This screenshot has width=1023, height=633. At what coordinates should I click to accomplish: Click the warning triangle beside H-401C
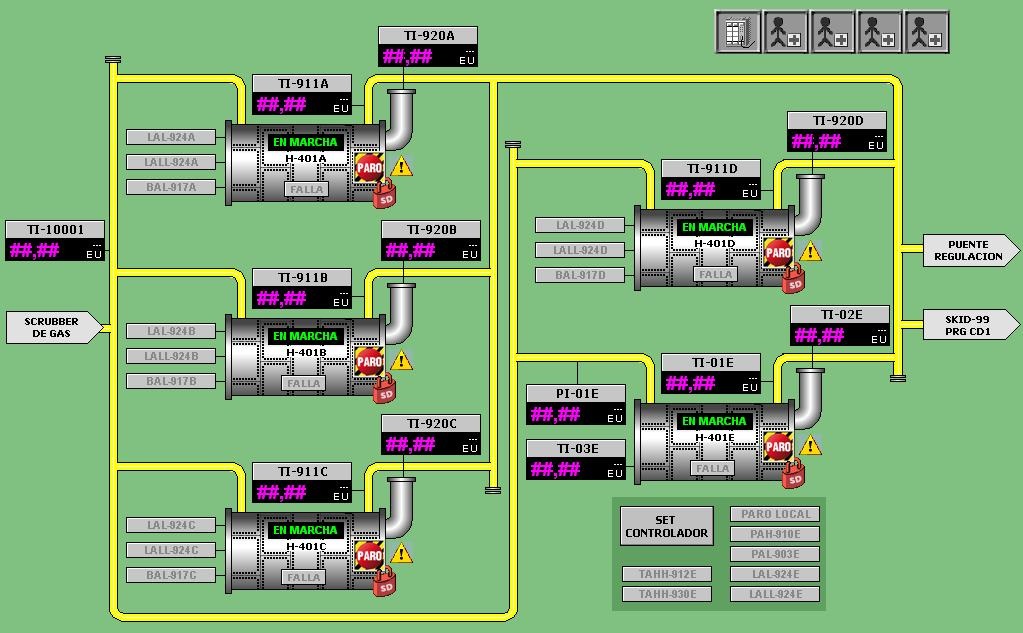pos(402,553)
